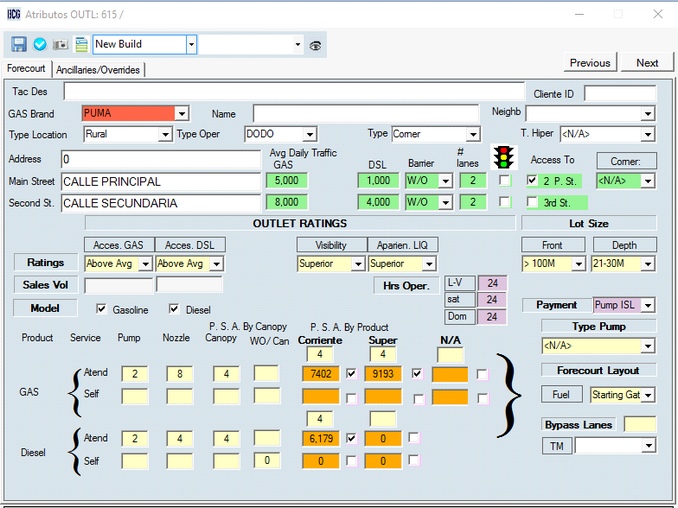Viewport: 678px width, 508px height.
Task: Switch to the Ancillaries/Overrides tab
Action: pos(98,70)
